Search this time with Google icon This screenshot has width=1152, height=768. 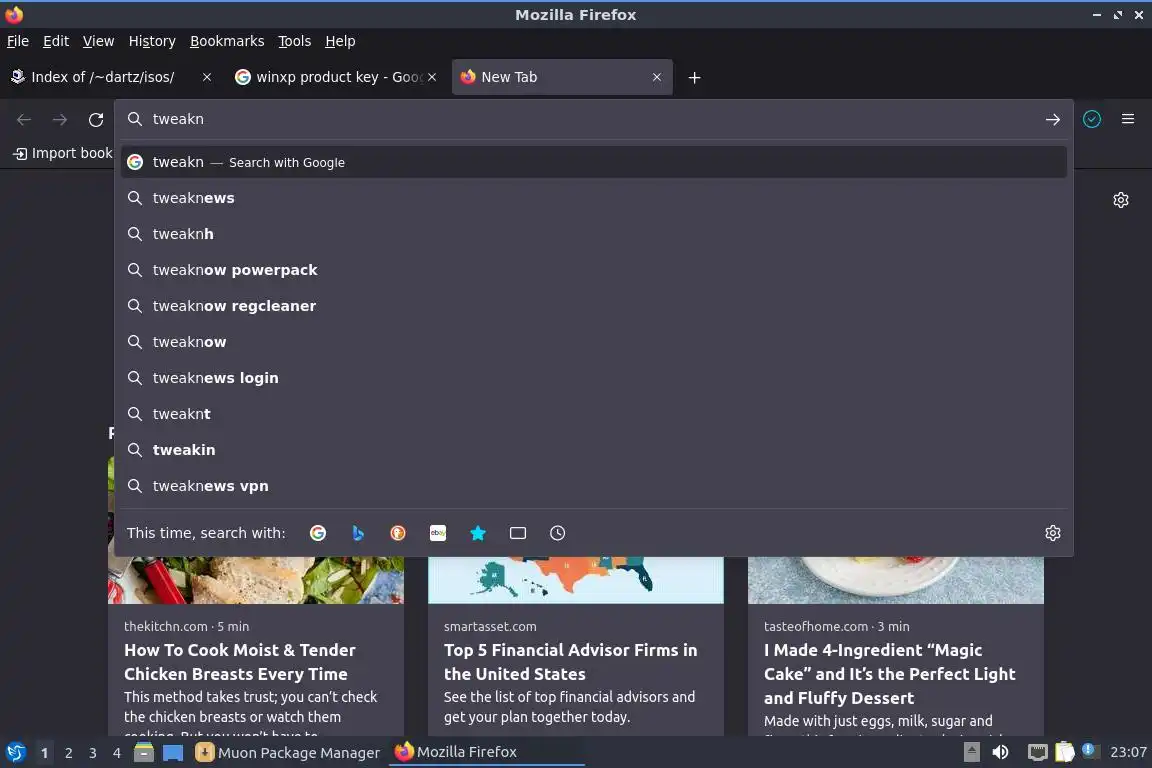point(318,533)
